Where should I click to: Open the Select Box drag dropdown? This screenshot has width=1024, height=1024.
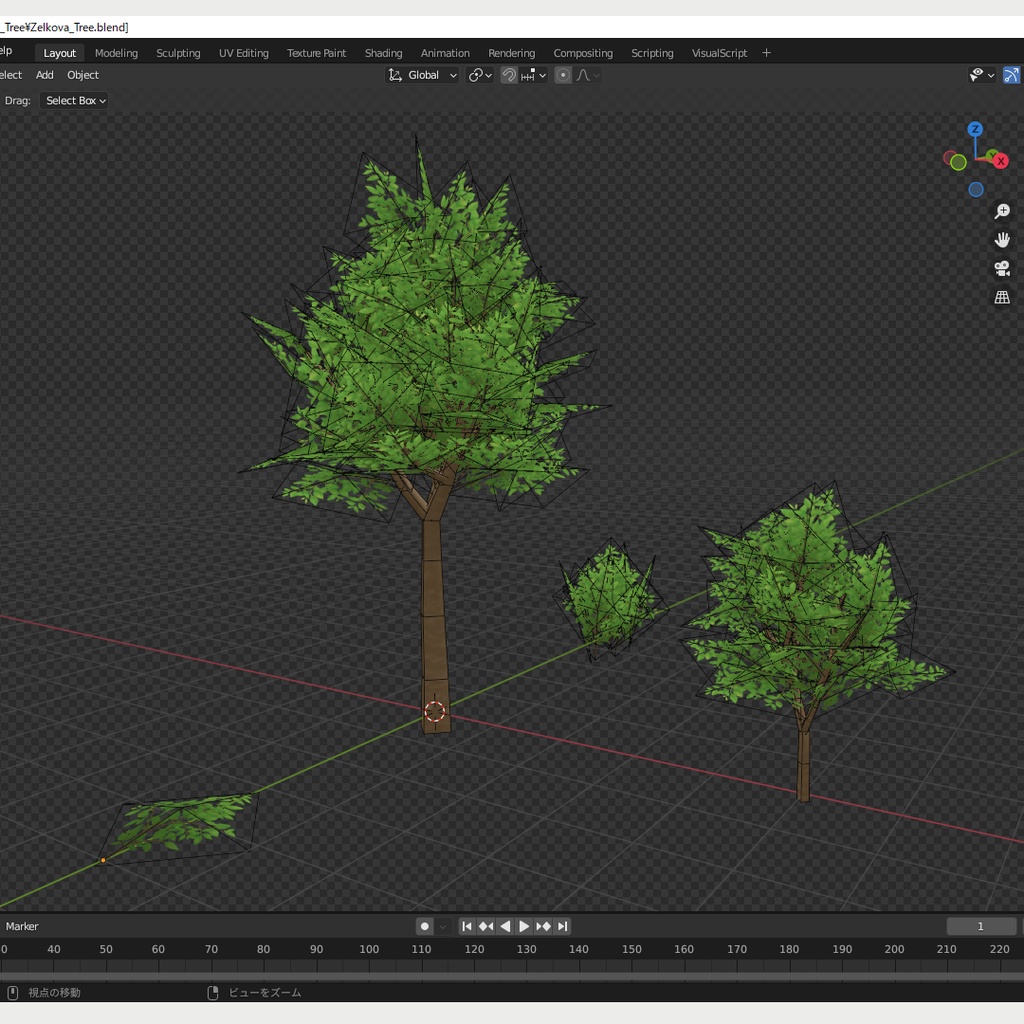click(x=75, y=100)
